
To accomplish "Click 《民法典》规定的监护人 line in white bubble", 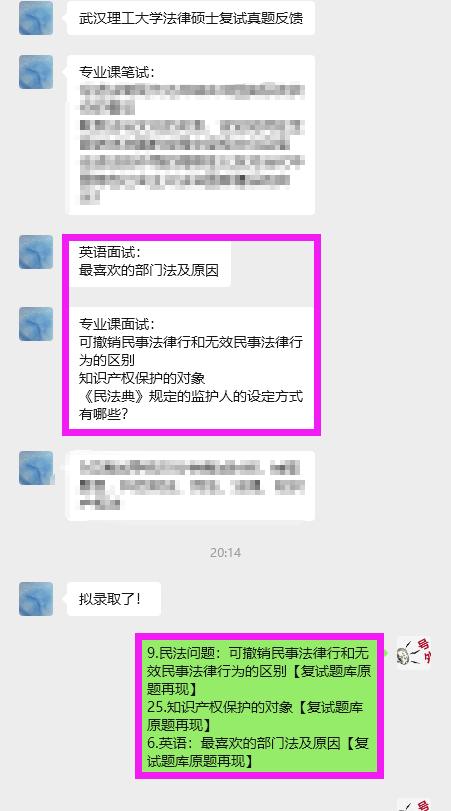I will coord(191,396).
